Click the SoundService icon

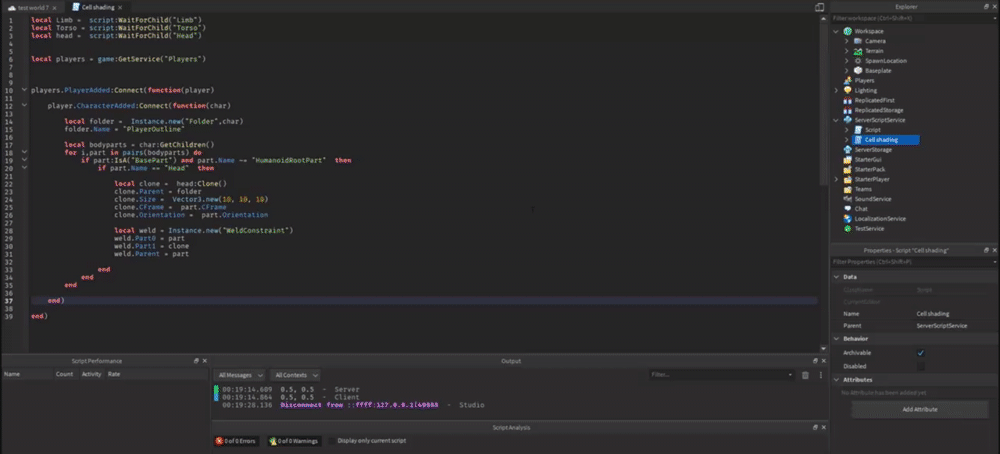(848, 199)
